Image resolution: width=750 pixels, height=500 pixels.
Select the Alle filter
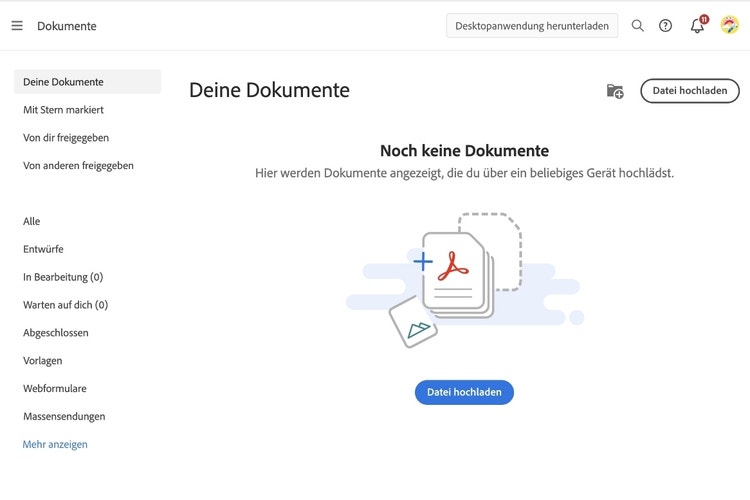coord(32,222)
